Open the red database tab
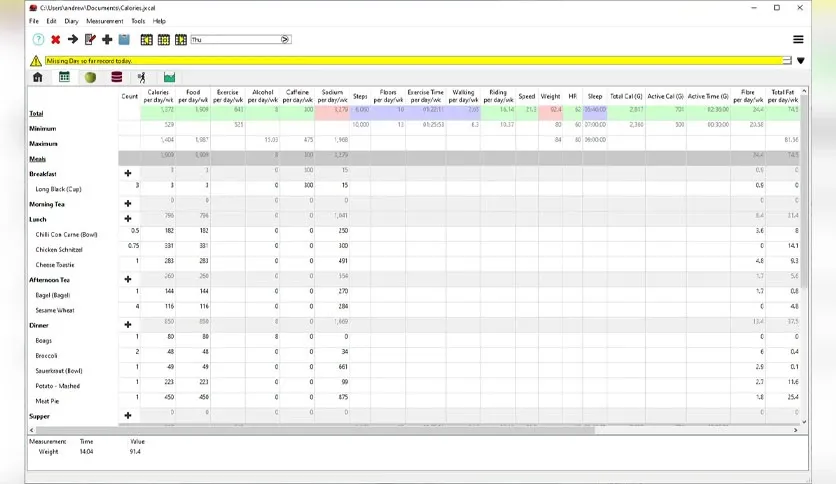 click(117, 77)
